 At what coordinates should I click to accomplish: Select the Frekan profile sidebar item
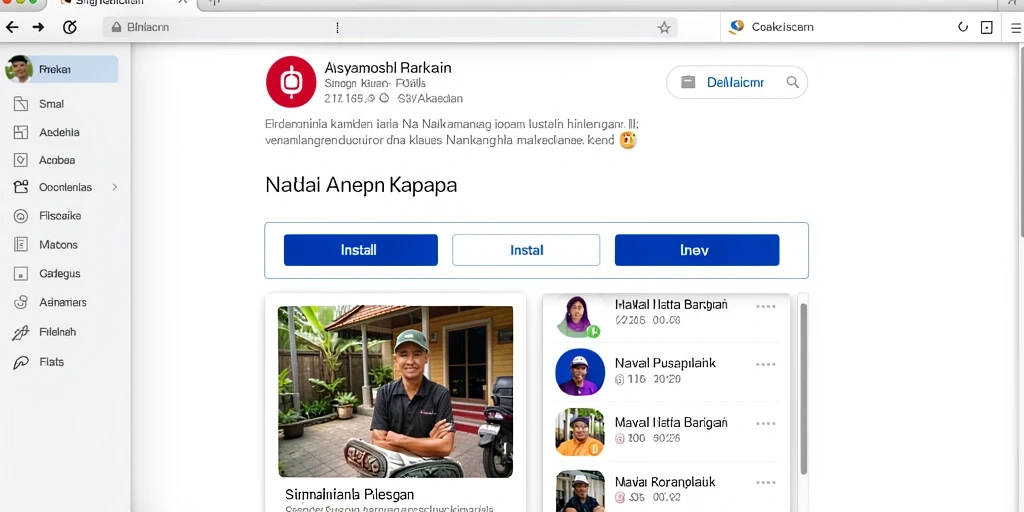click(61, 69)
